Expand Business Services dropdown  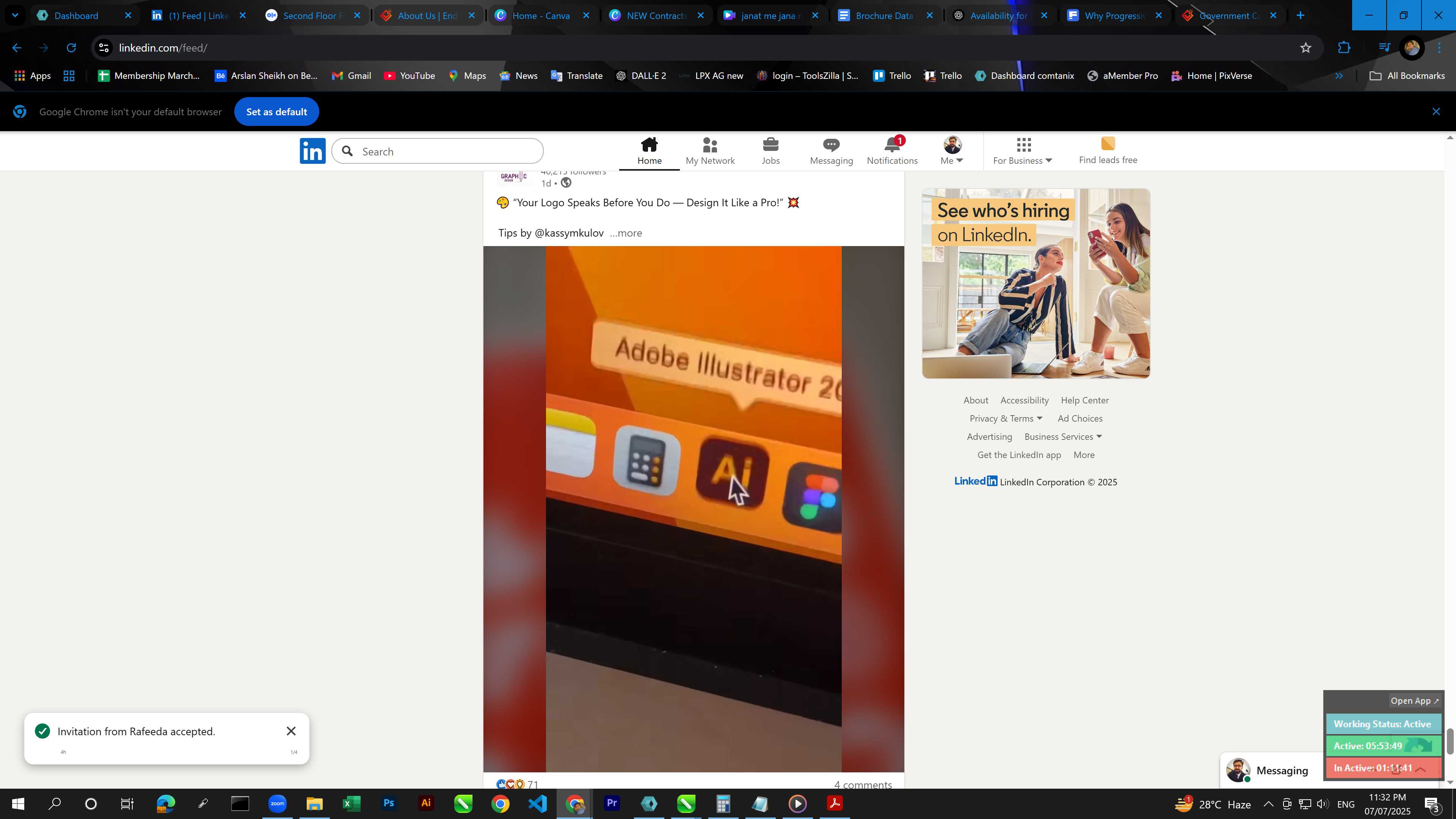(1063, 436)
